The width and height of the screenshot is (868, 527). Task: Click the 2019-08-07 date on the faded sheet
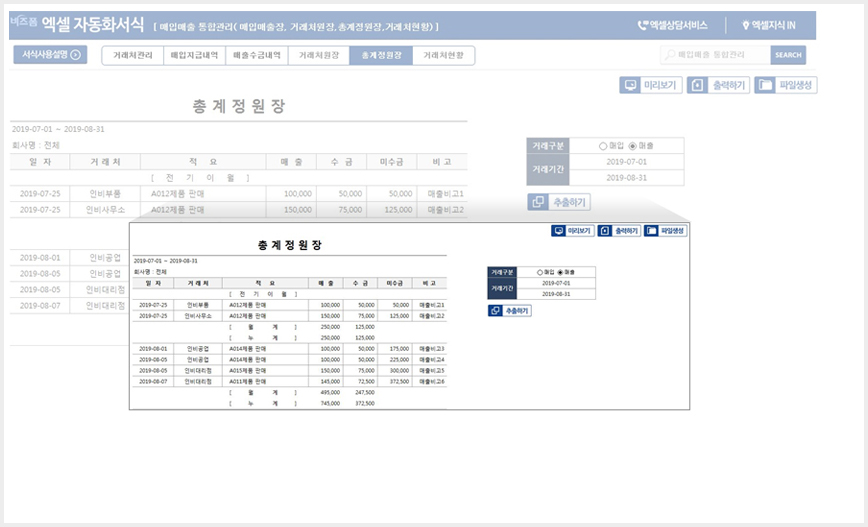pyautogui.click(x=40, y=306)
